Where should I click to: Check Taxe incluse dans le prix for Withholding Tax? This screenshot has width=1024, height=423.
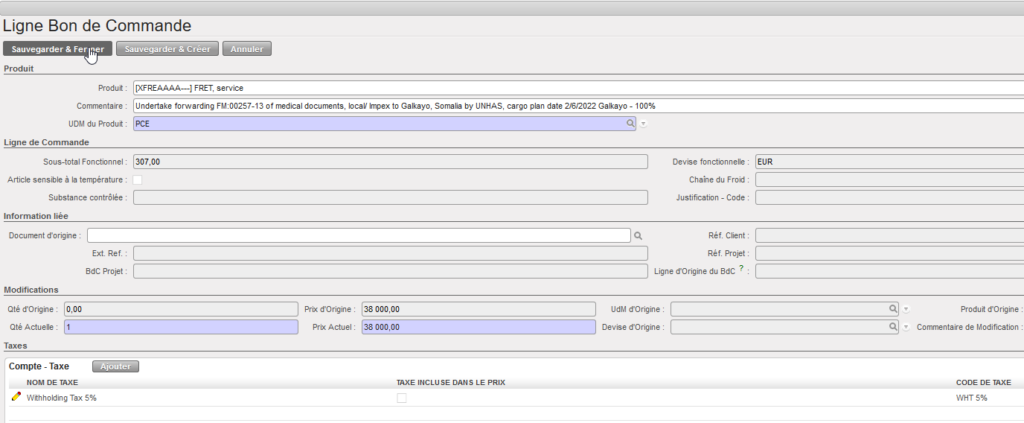402,398
